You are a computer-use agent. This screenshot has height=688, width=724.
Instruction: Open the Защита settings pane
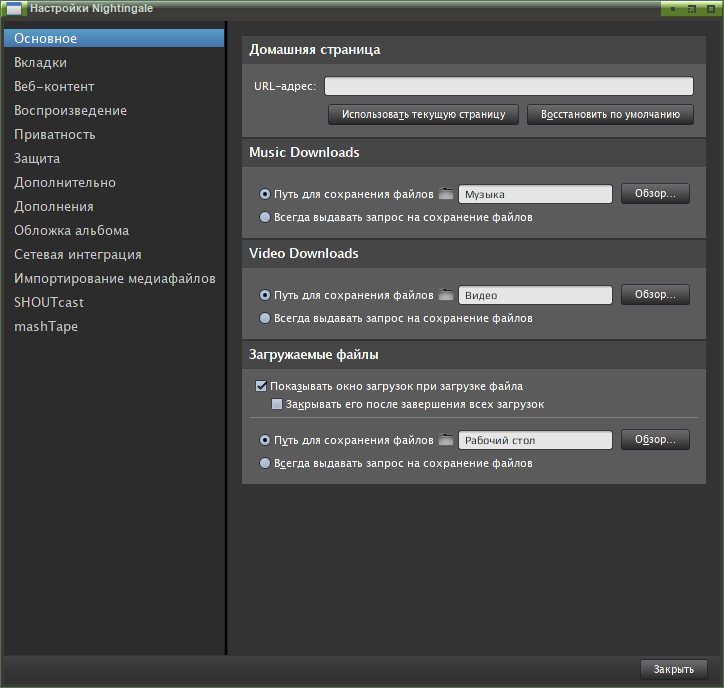point(114,158)
